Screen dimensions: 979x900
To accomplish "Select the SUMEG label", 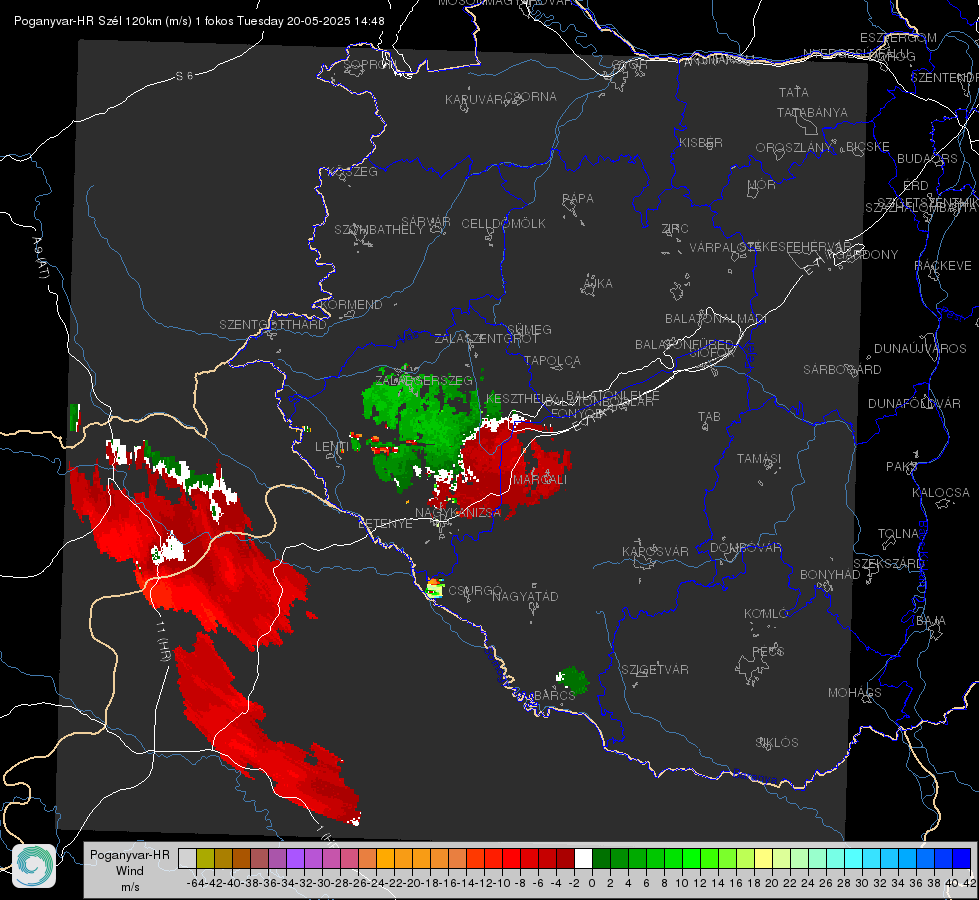I will coord(529,330).
